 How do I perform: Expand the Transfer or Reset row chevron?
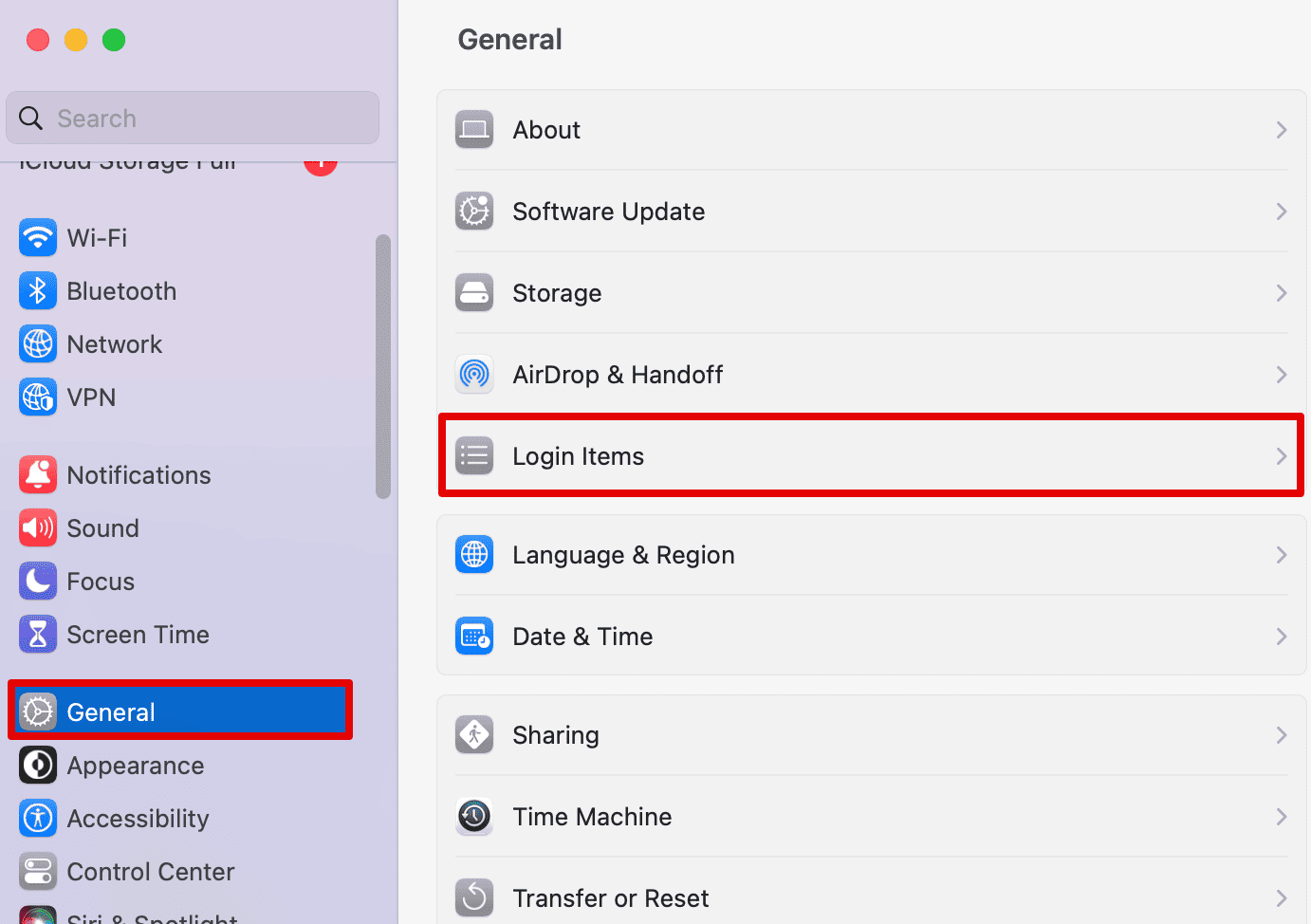point(1282,898)
